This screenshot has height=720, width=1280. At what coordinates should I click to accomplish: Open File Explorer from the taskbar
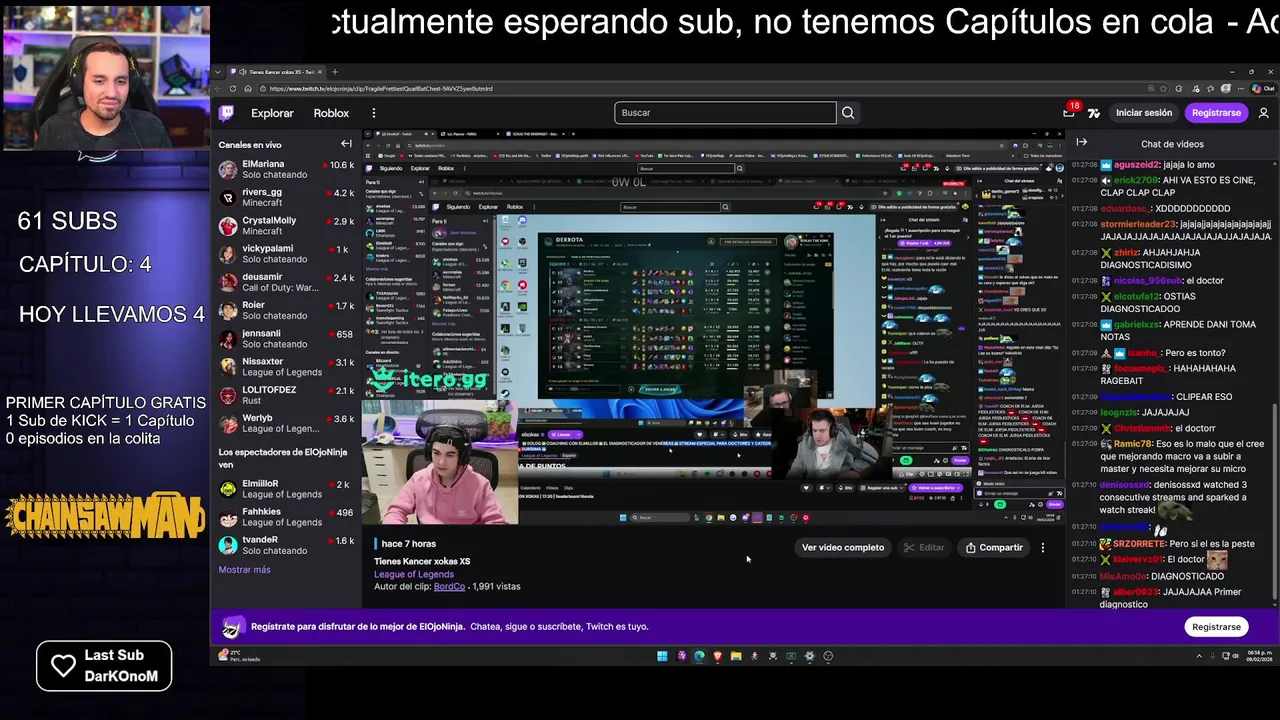736,656
